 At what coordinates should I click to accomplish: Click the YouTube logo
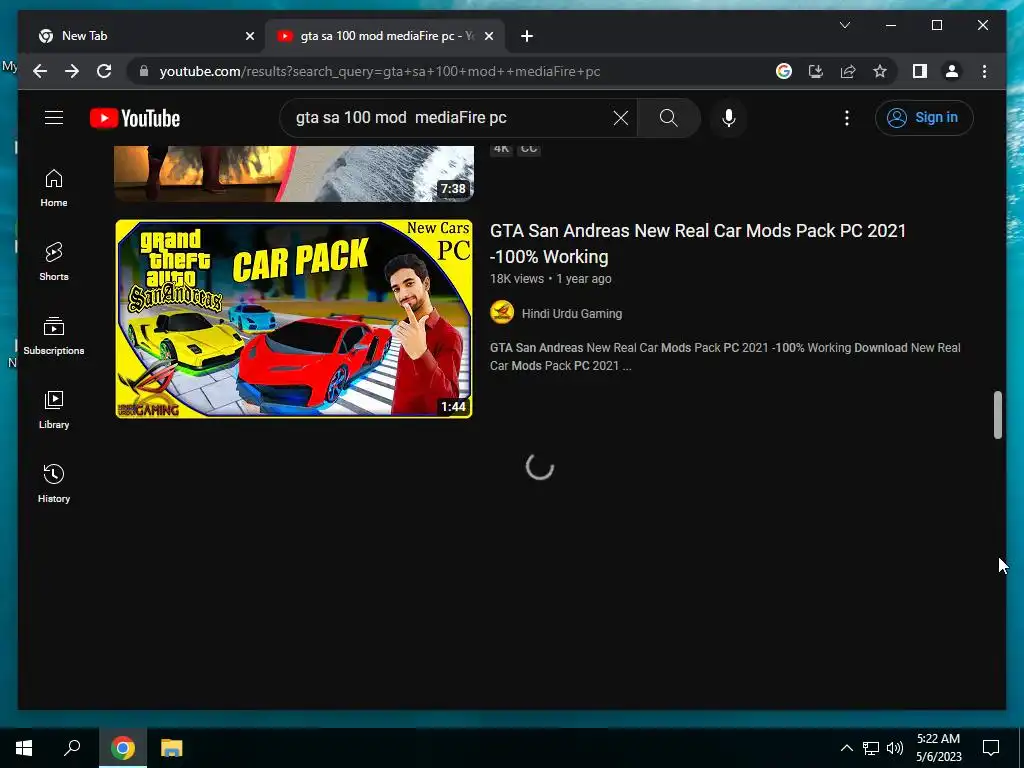coord(135,118)
